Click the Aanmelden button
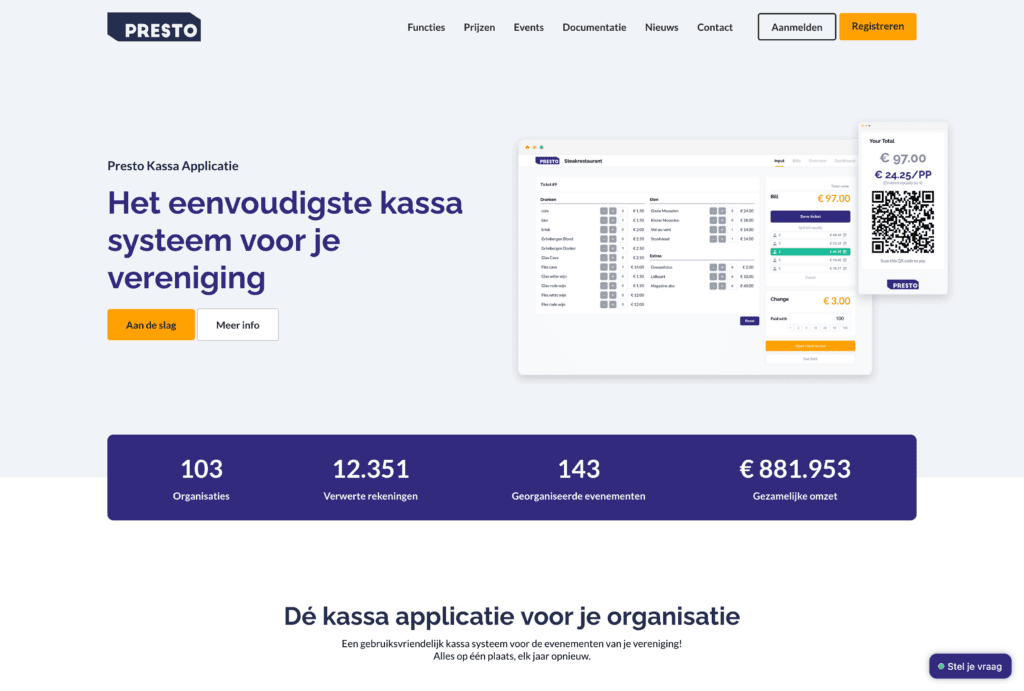Viewport: 1024px width, 691px height. click(797, 27)
